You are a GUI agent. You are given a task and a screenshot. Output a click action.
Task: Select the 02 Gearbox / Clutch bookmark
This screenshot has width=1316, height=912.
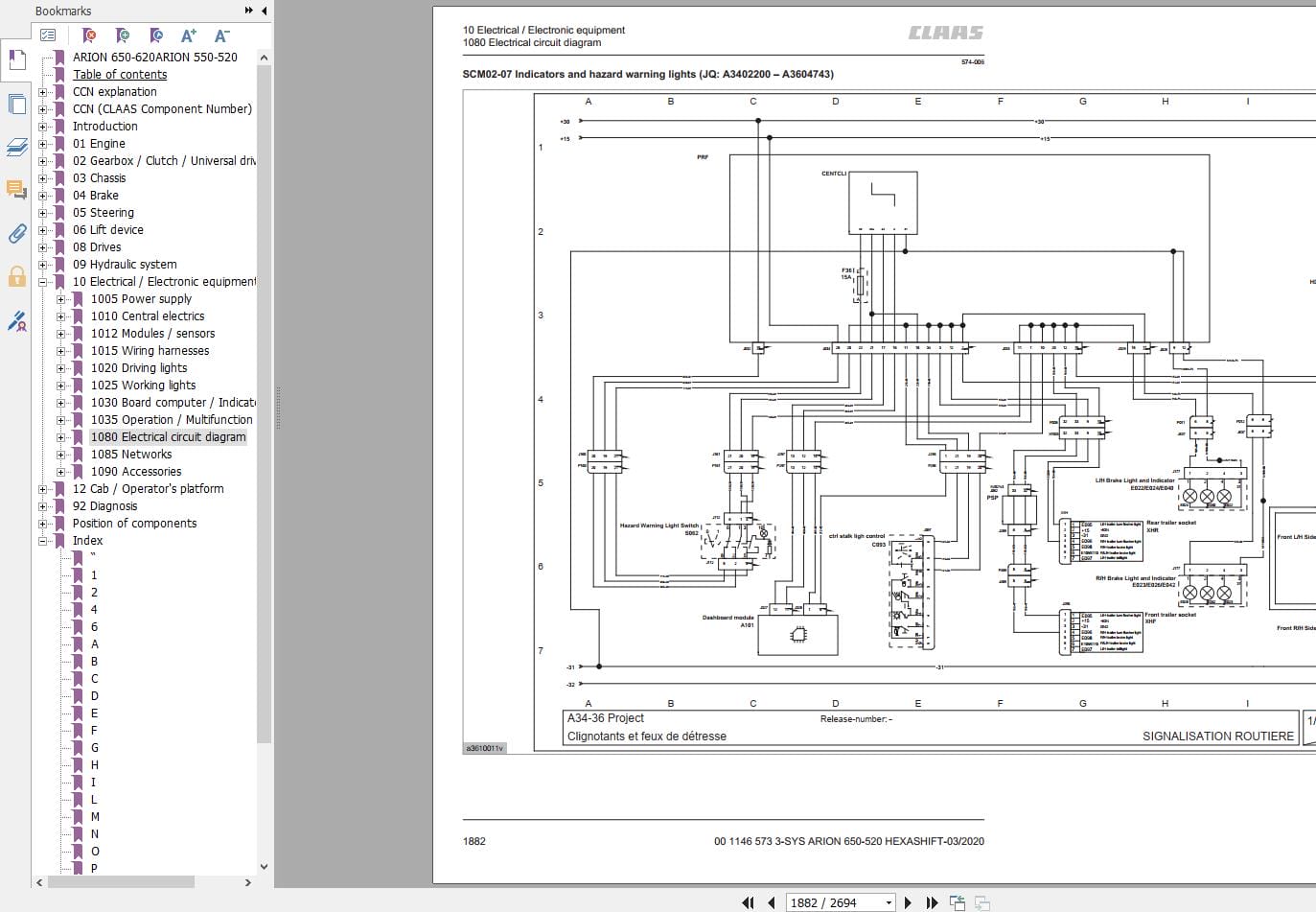tap(164, 161)
